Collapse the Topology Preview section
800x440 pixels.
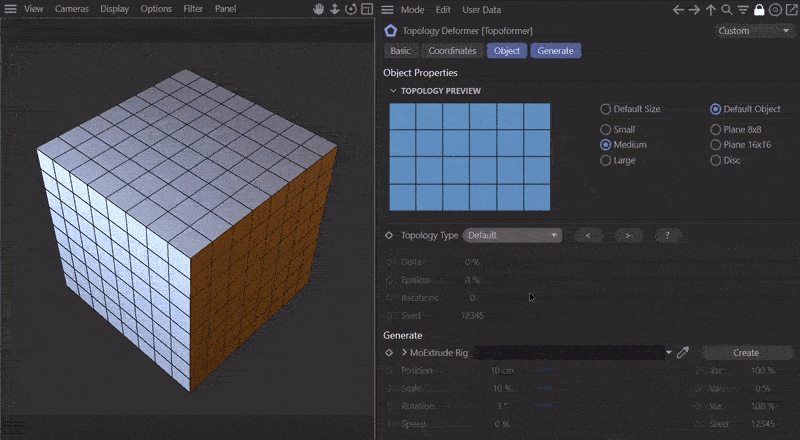tap(392, 91)
